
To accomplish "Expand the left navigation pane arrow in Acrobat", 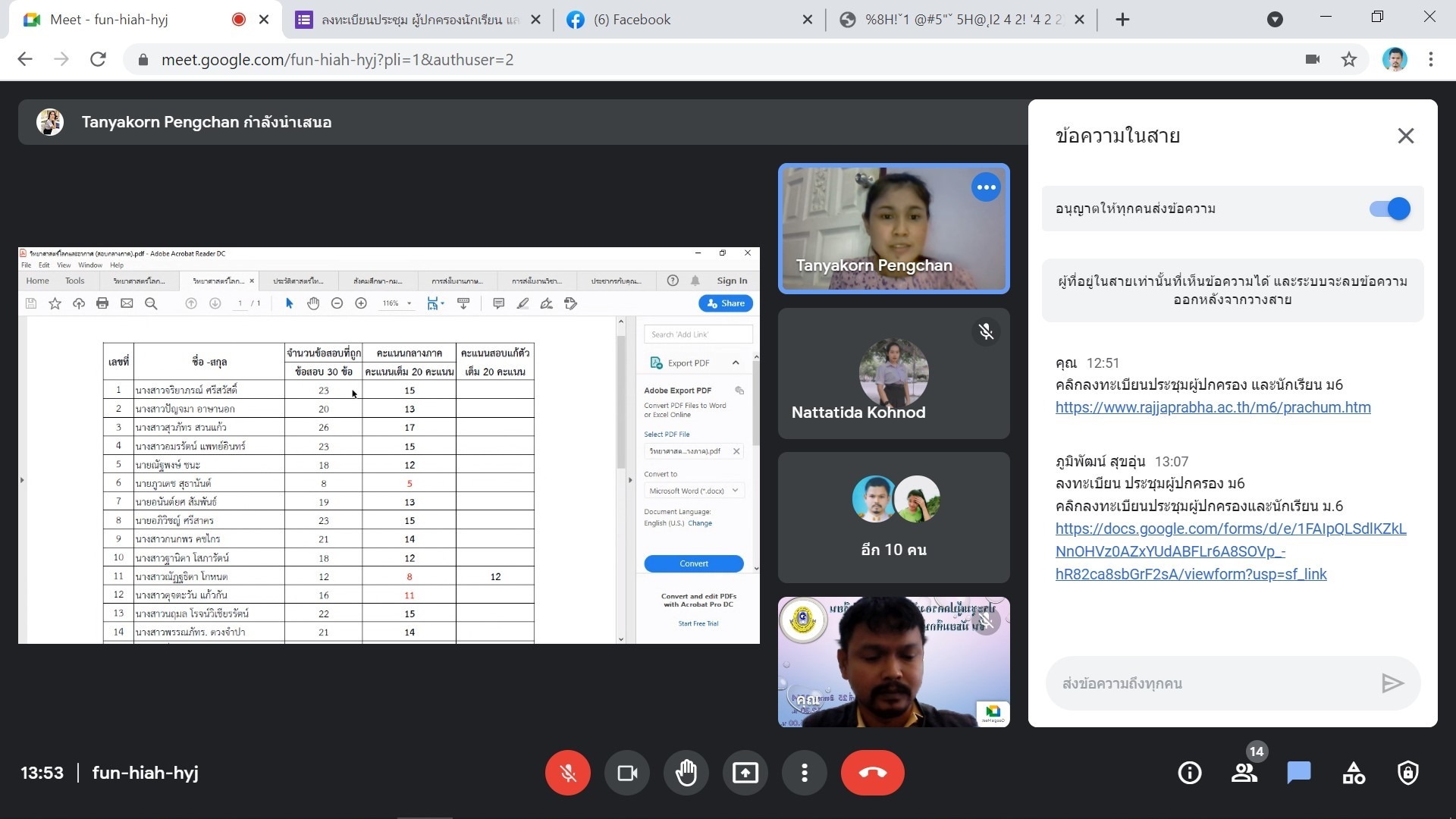I will tap(22, 480).
